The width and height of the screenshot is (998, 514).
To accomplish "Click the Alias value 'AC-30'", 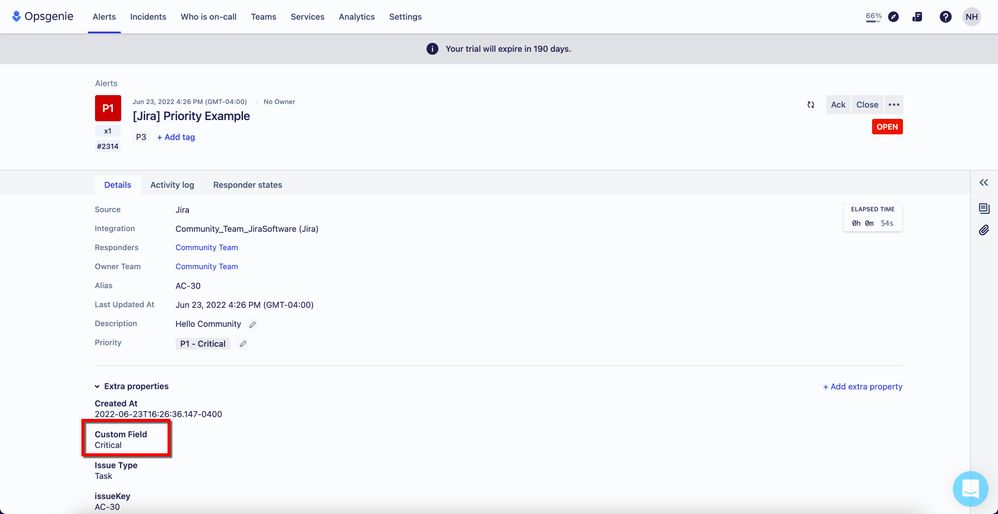I will click(188, 286).
